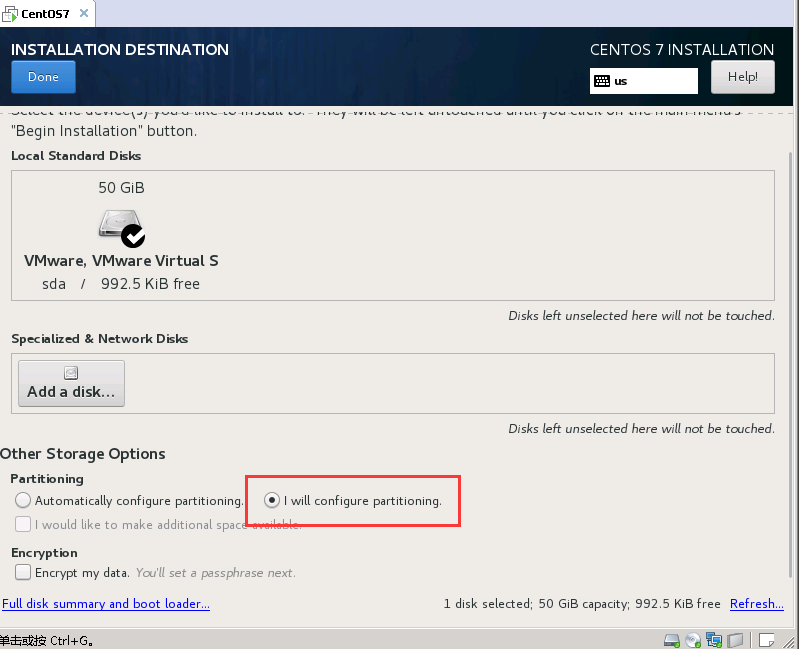
Task: Click the blue Done button
Action: (x=43, y=77)
